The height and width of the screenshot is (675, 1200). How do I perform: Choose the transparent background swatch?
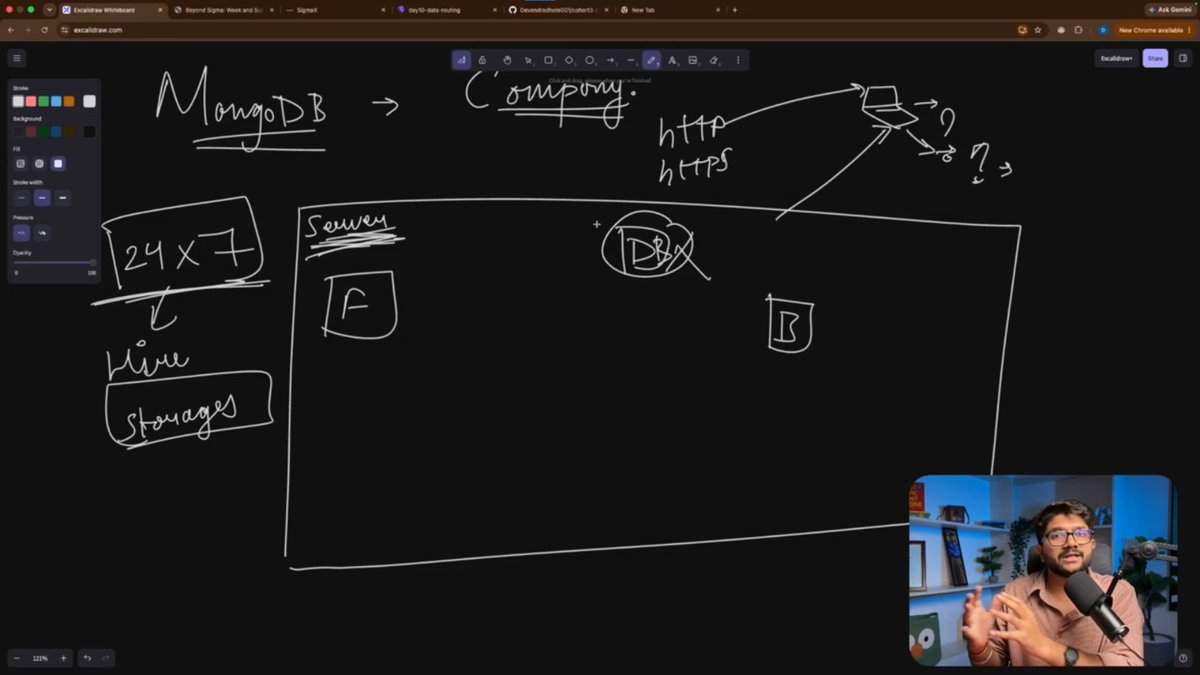(x=18, y=132)
